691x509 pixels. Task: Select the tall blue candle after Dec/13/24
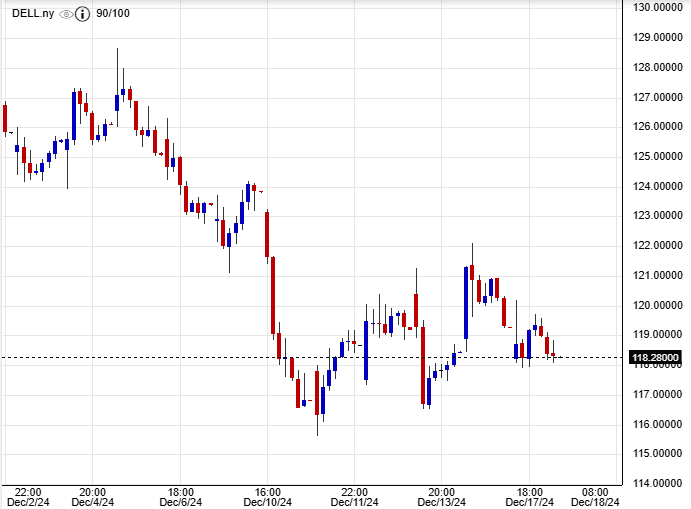click(x=466, y=302)
